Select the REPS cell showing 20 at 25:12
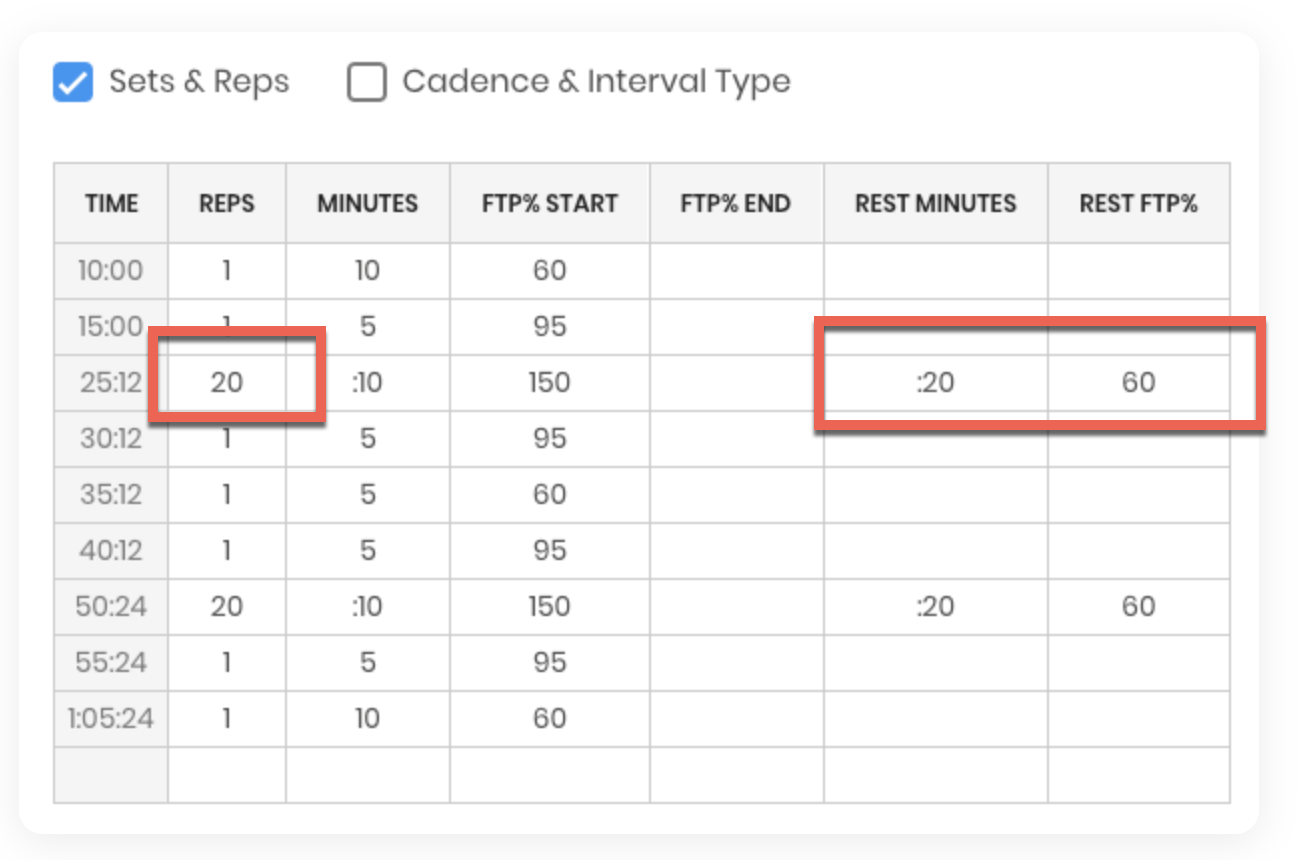This screenshot has height=860, width=1314. [227, 383]
